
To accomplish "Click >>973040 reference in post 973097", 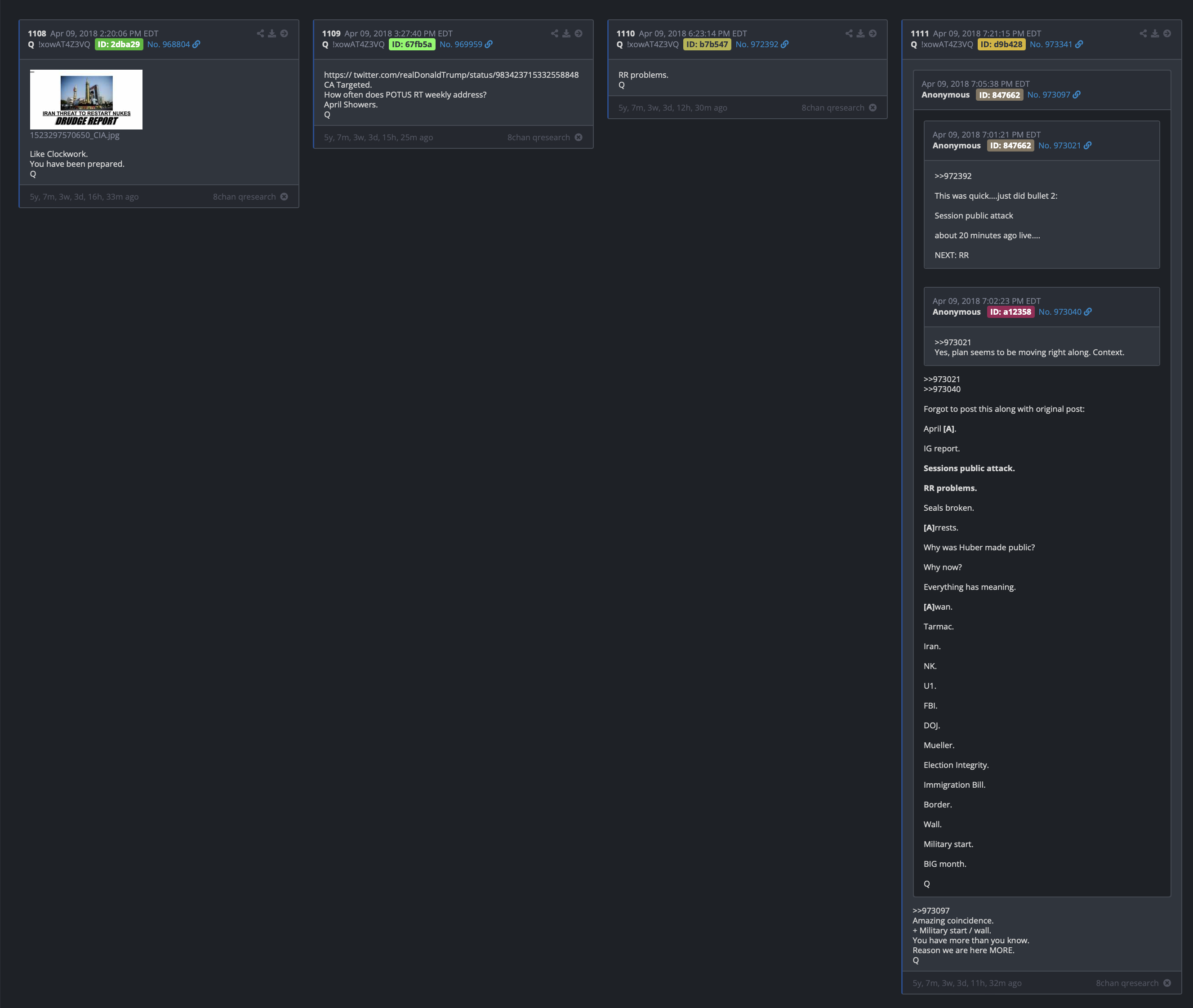I will coord(942,389).
